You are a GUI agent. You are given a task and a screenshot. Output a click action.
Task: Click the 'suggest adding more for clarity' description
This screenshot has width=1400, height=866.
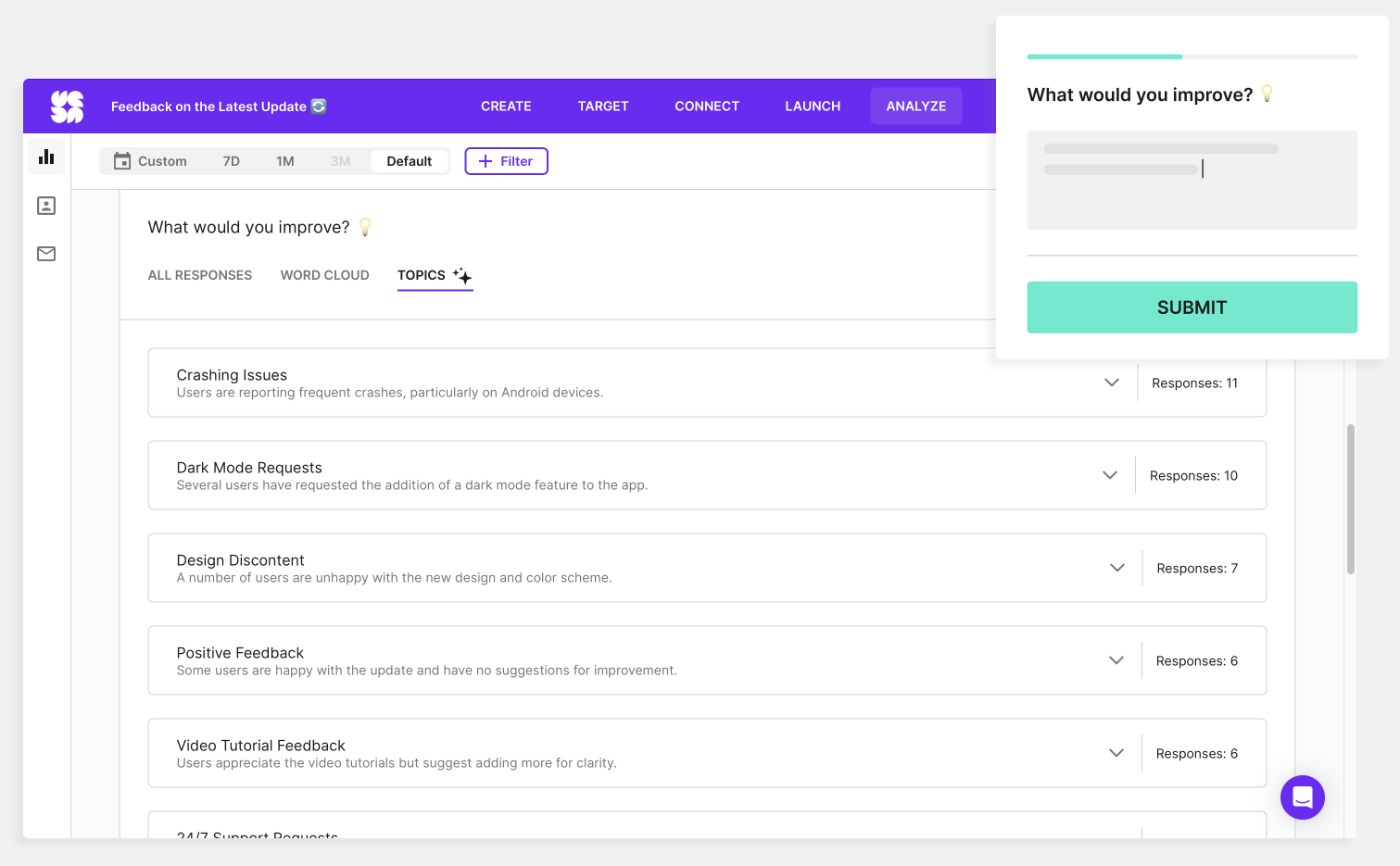397,763
